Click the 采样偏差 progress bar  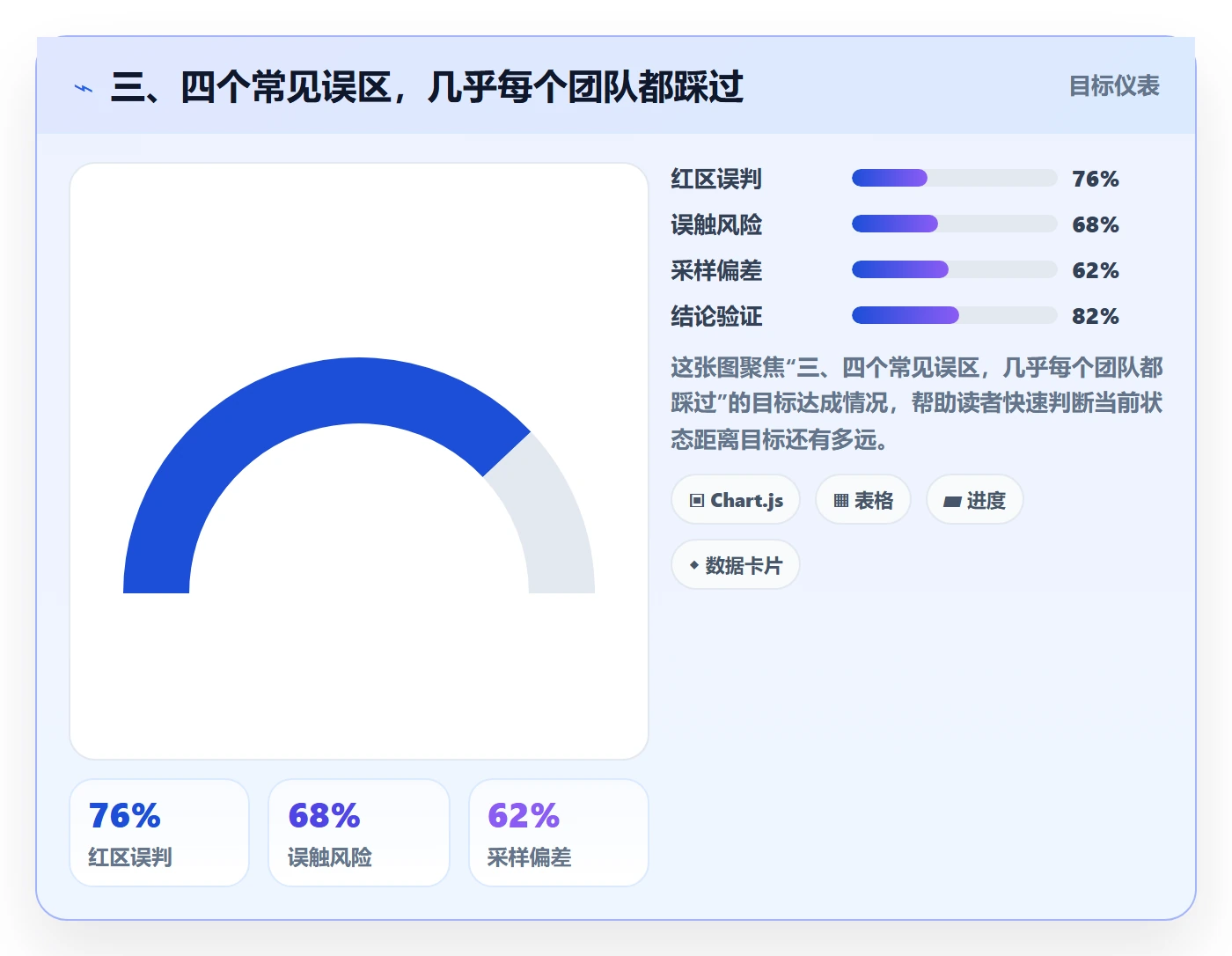[954, 269]
